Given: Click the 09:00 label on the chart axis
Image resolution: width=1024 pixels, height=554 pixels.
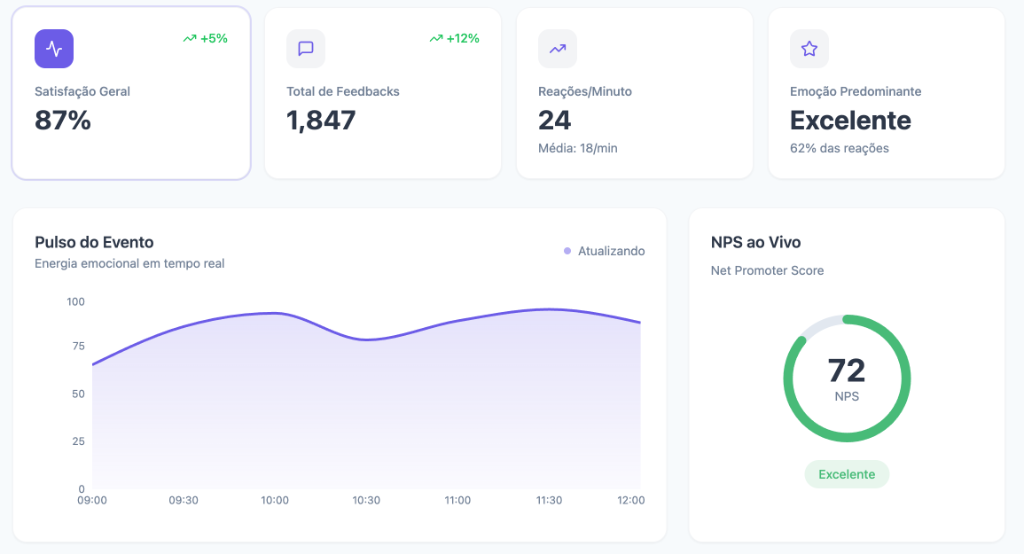Looking at the screenshot, I should (x=92, y=500).
